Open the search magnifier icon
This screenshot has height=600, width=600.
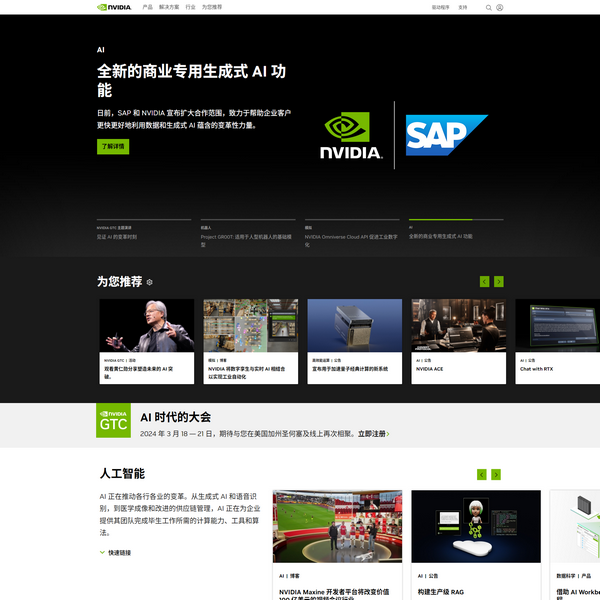click(489, 7)
